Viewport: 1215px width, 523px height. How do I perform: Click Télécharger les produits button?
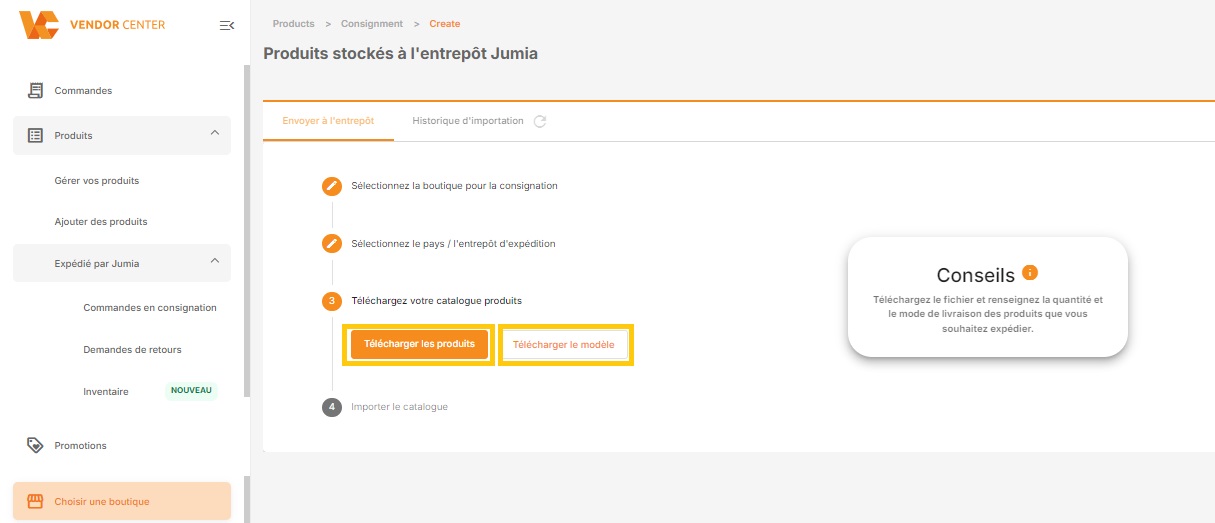(419, 344)
